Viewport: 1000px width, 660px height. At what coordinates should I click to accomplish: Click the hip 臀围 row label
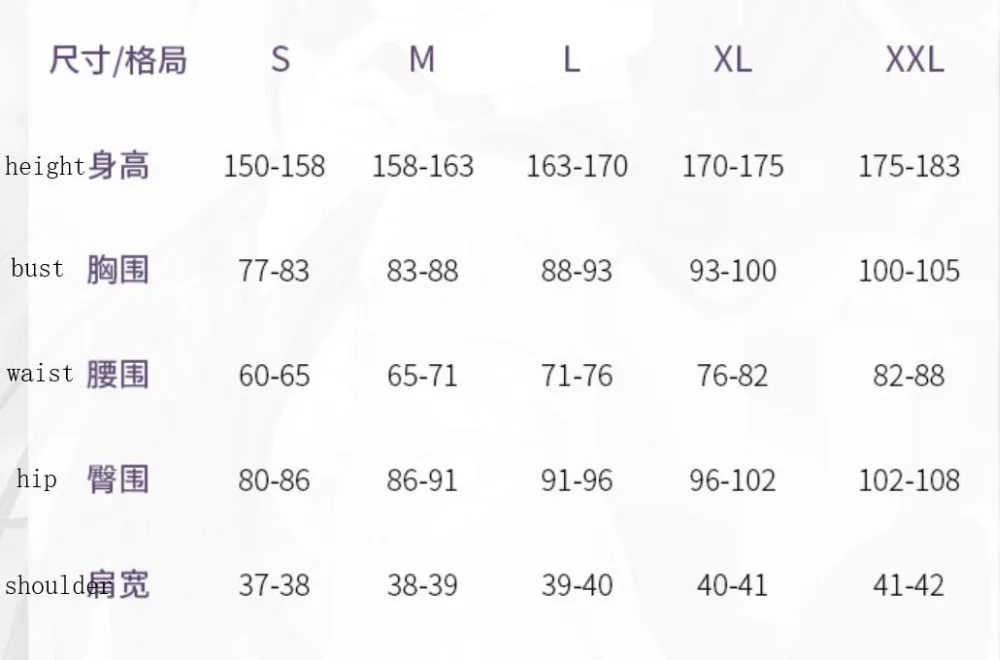pos(82,479)
